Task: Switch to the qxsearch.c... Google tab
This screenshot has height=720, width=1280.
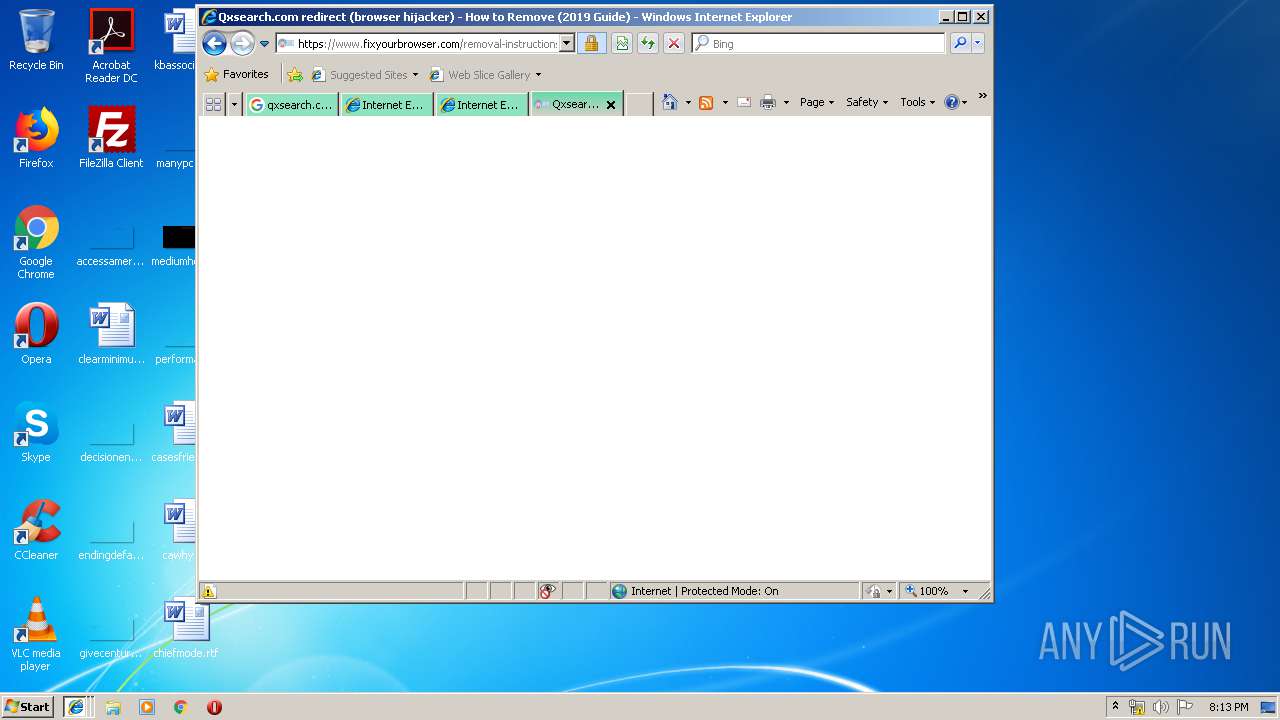Action: pos(291,104)
